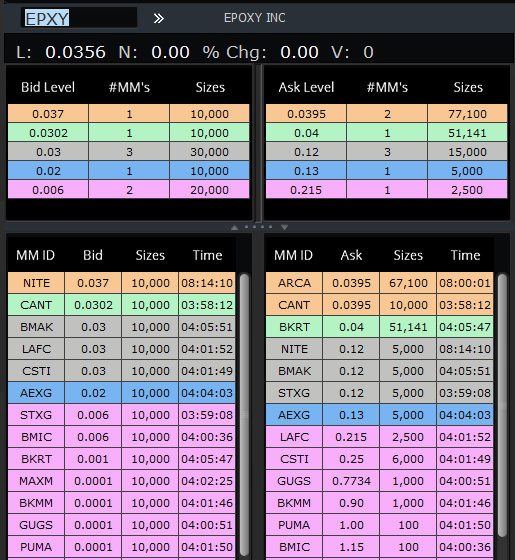The height and width of the screenshot is (560, 515).
Task: Click the EPXY symbol input field
Action: [79, 18]
